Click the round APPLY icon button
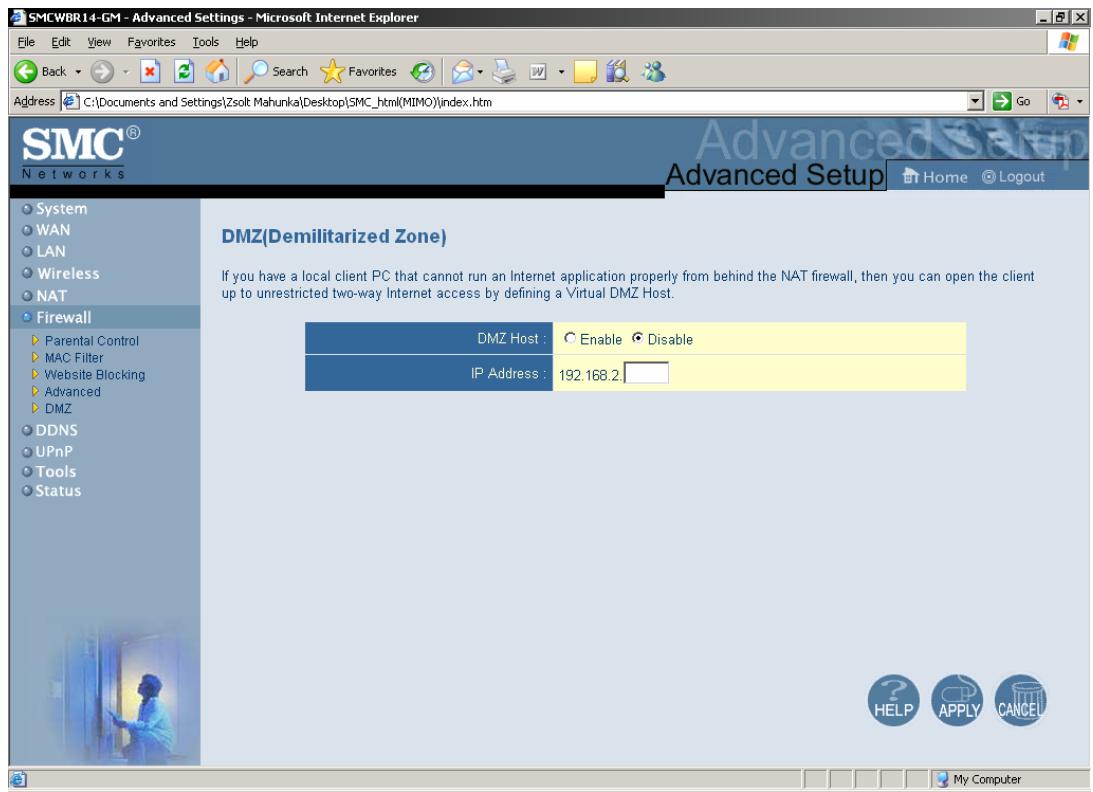Screen dimensions: 1093x792 [x=957, y=700]
